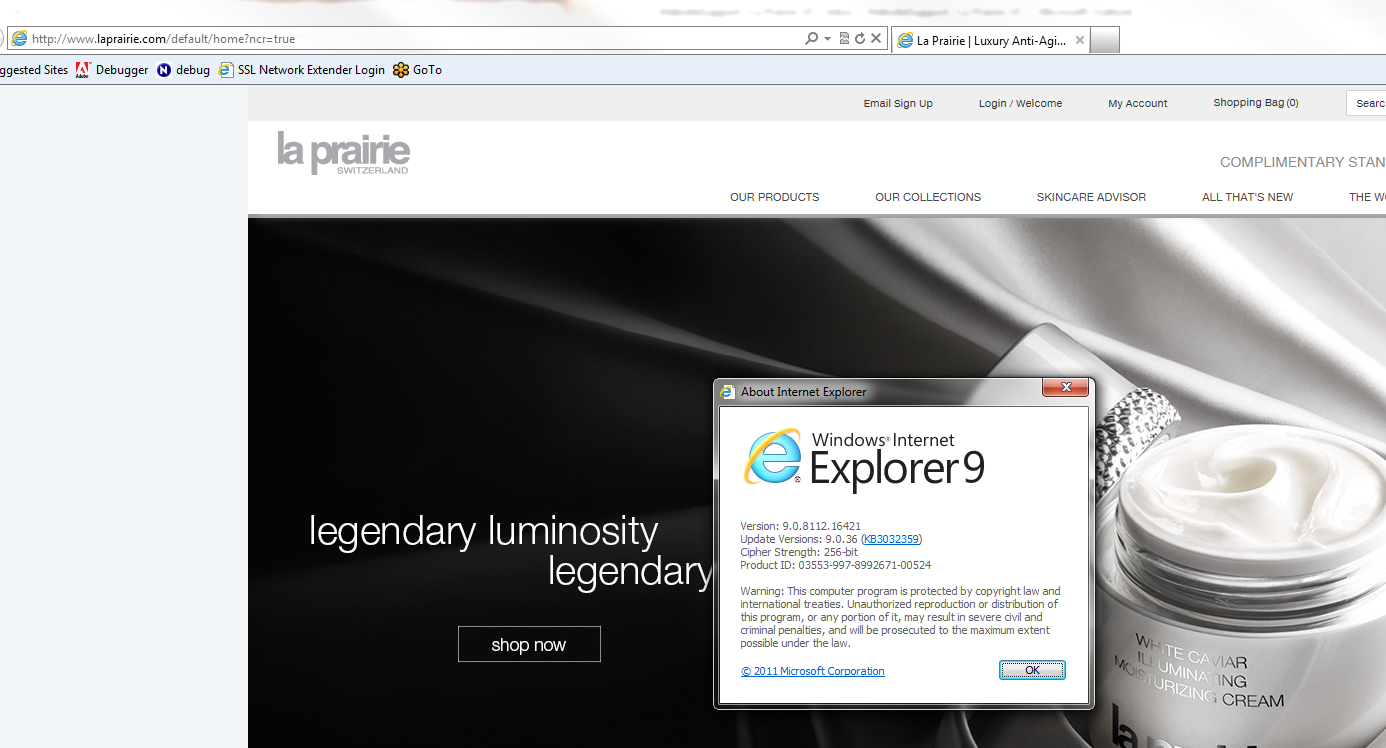
Task: Refresh the page using the reload icon
Action: [x=859, y=39]
